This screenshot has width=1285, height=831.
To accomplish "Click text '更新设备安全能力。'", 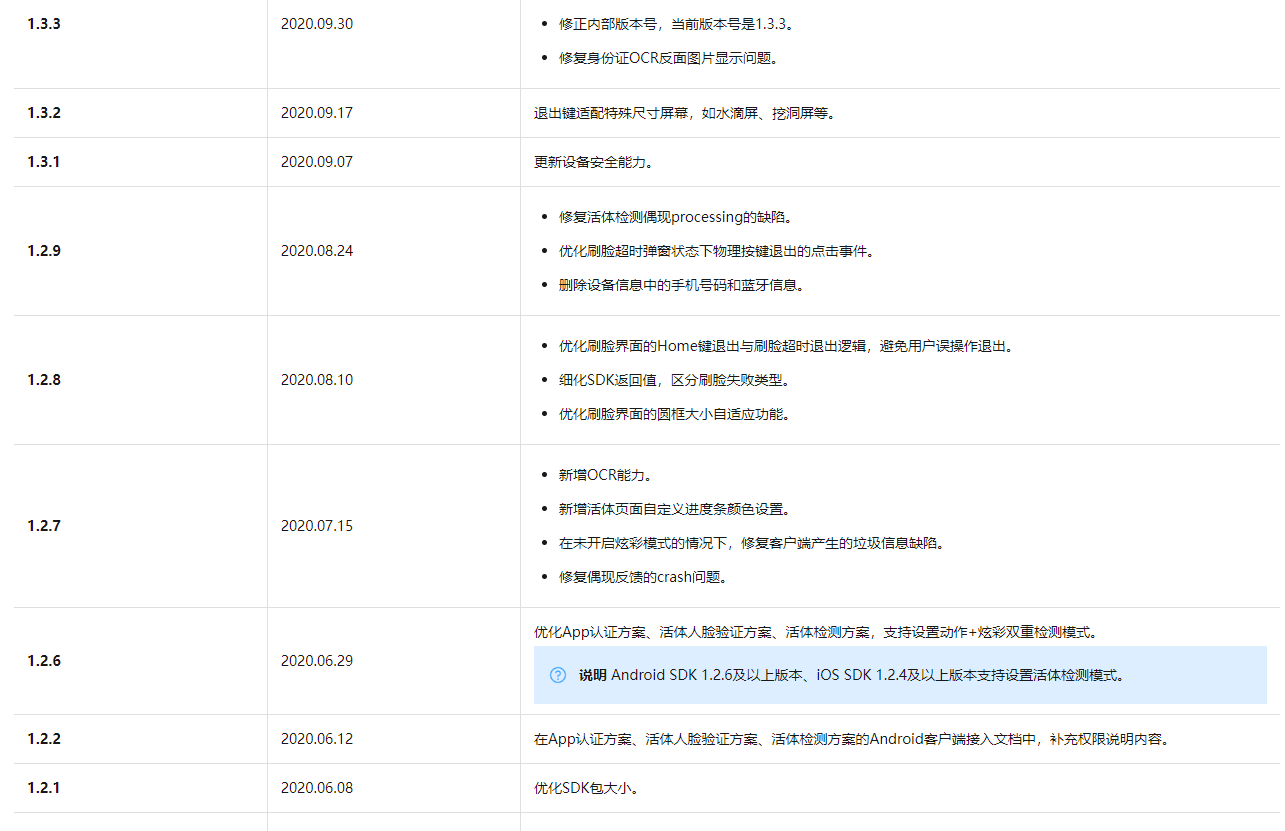I will pos(594,162).
